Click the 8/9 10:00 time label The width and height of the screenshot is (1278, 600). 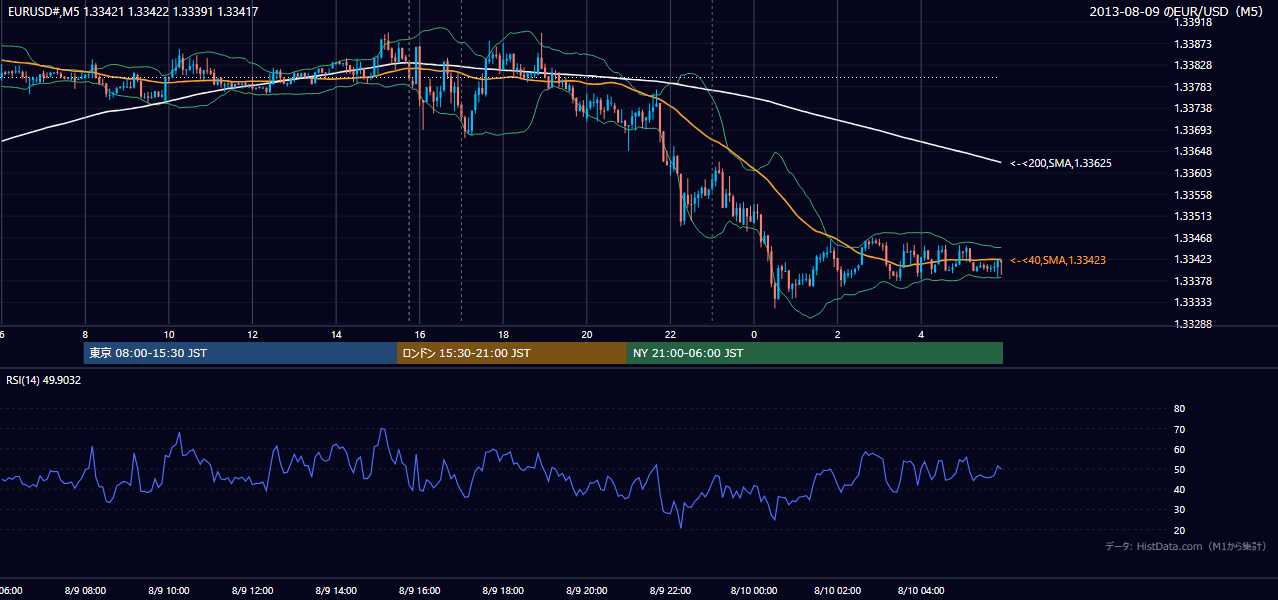pyautogui.click(x=168, y=590)
